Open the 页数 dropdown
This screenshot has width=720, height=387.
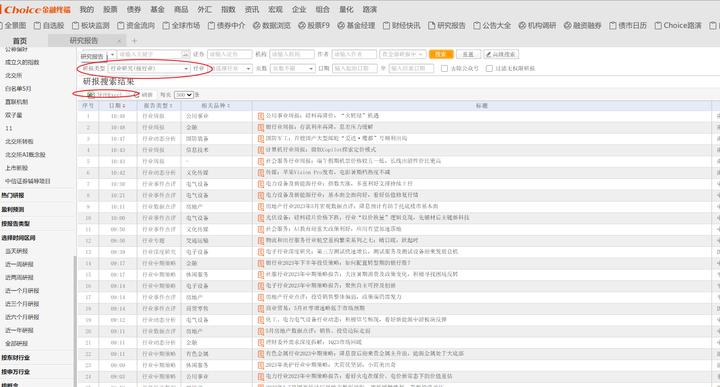pyautogui.click(x=292, y=68)
